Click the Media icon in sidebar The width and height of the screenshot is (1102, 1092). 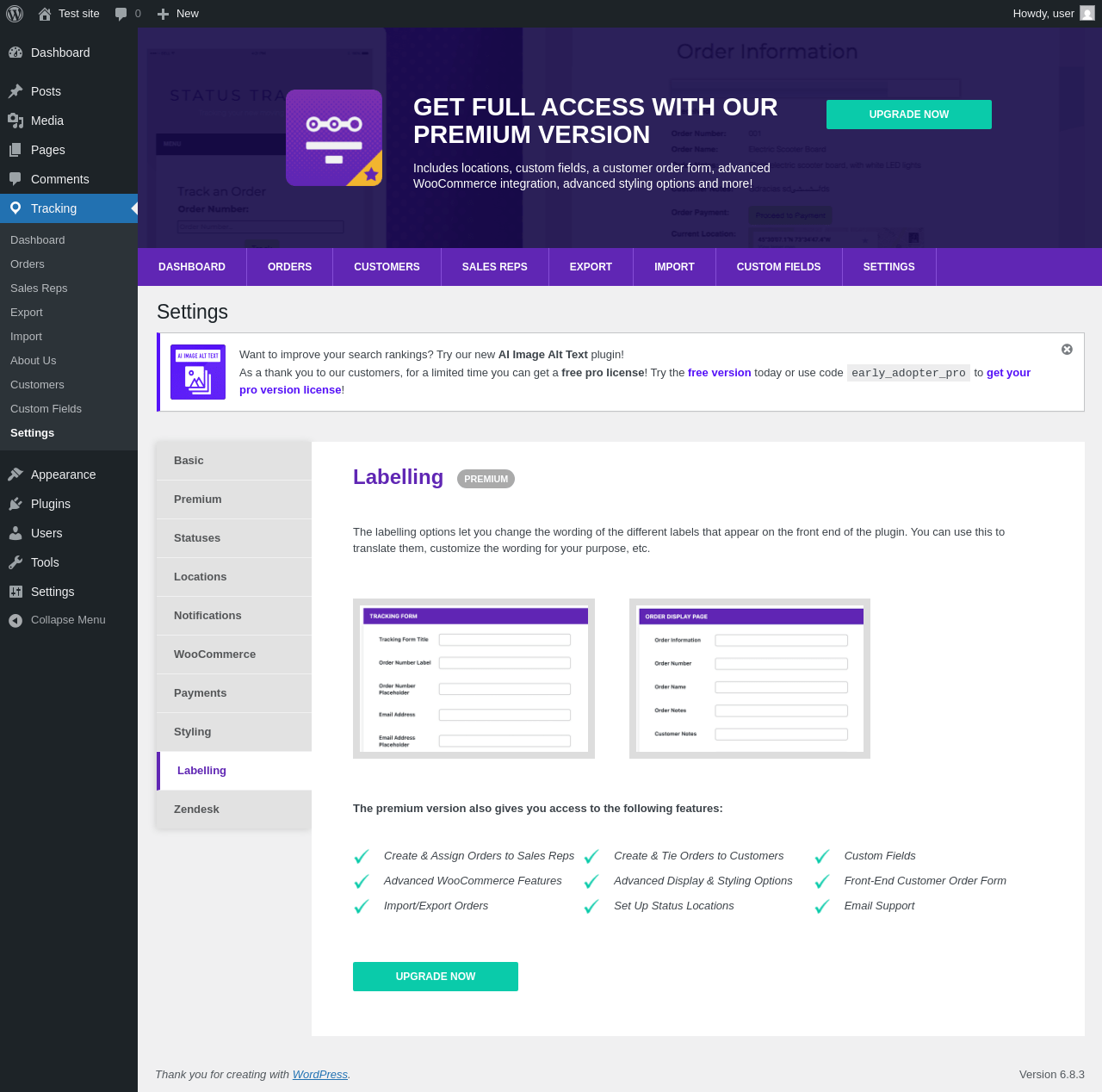pos(15,121)
